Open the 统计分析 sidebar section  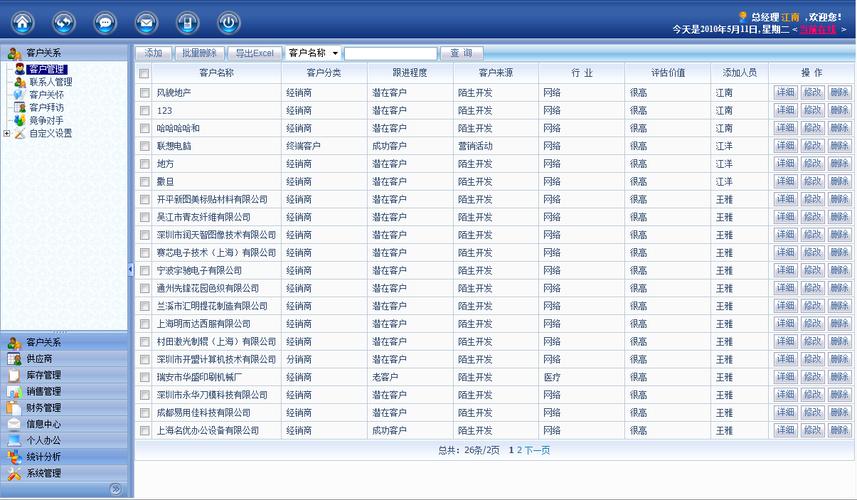(43, 456)
